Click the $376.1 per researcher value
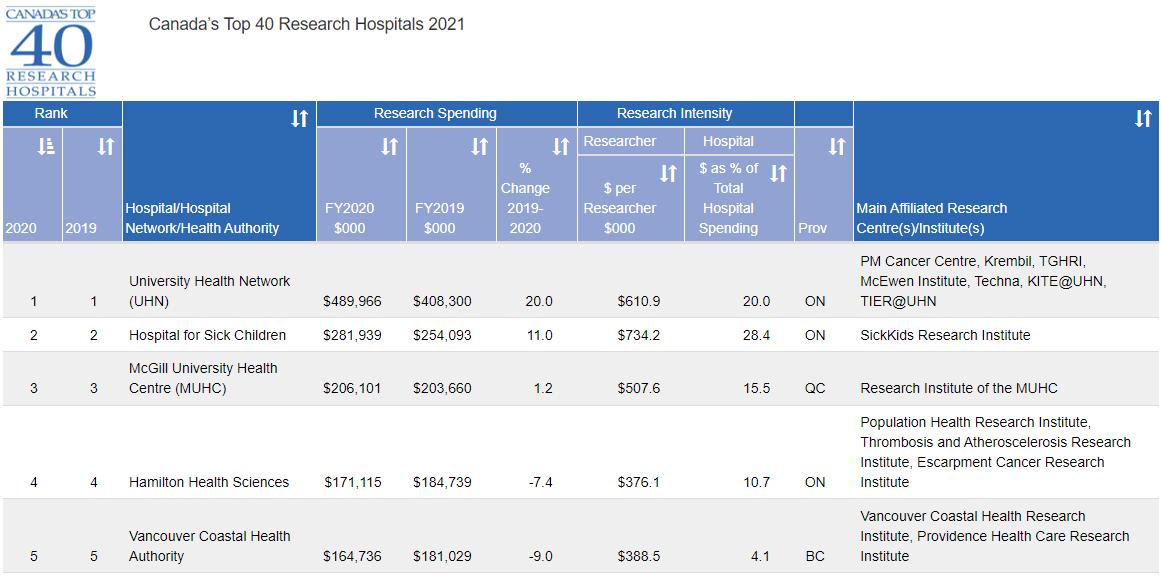The height and width of the screenshot is (576, 1161). pyautogui.click(x=639, y=483)
